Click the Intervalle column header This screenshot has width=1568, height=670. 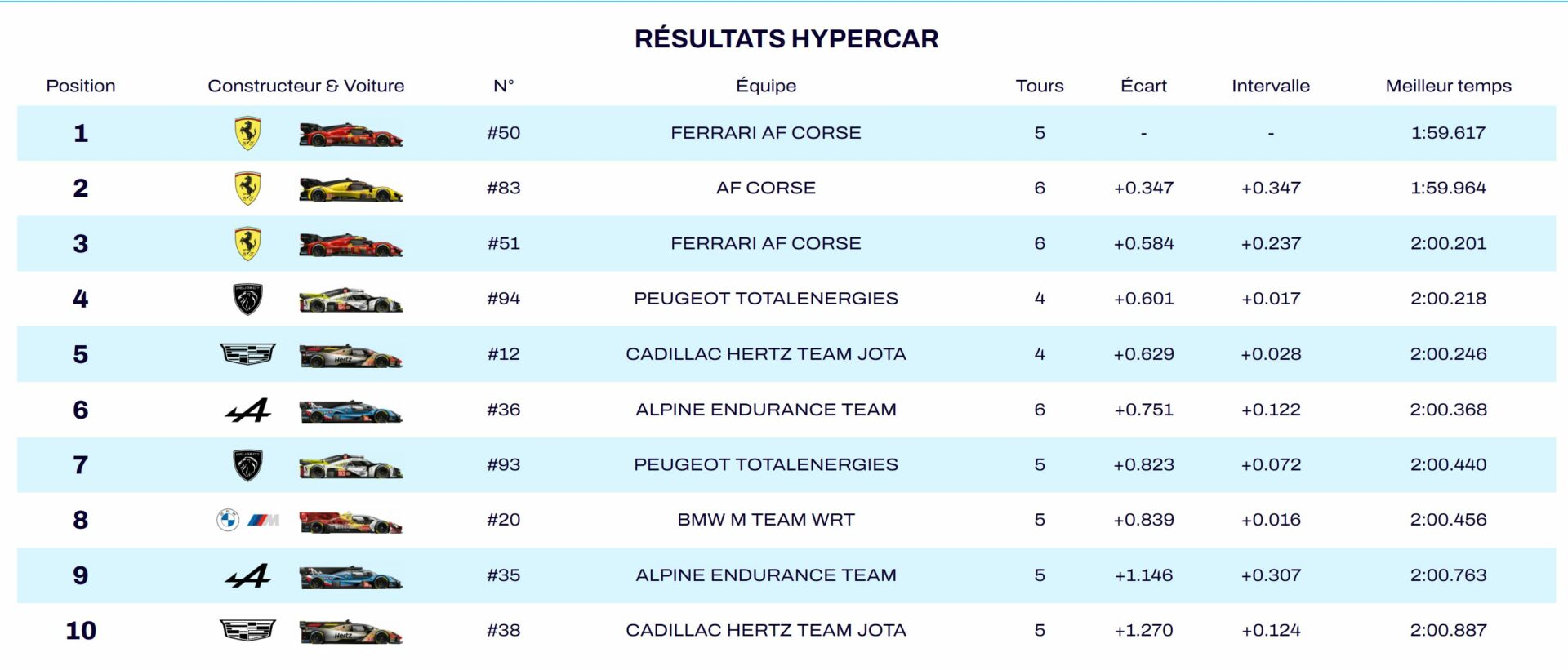[x=1271, y=86]
